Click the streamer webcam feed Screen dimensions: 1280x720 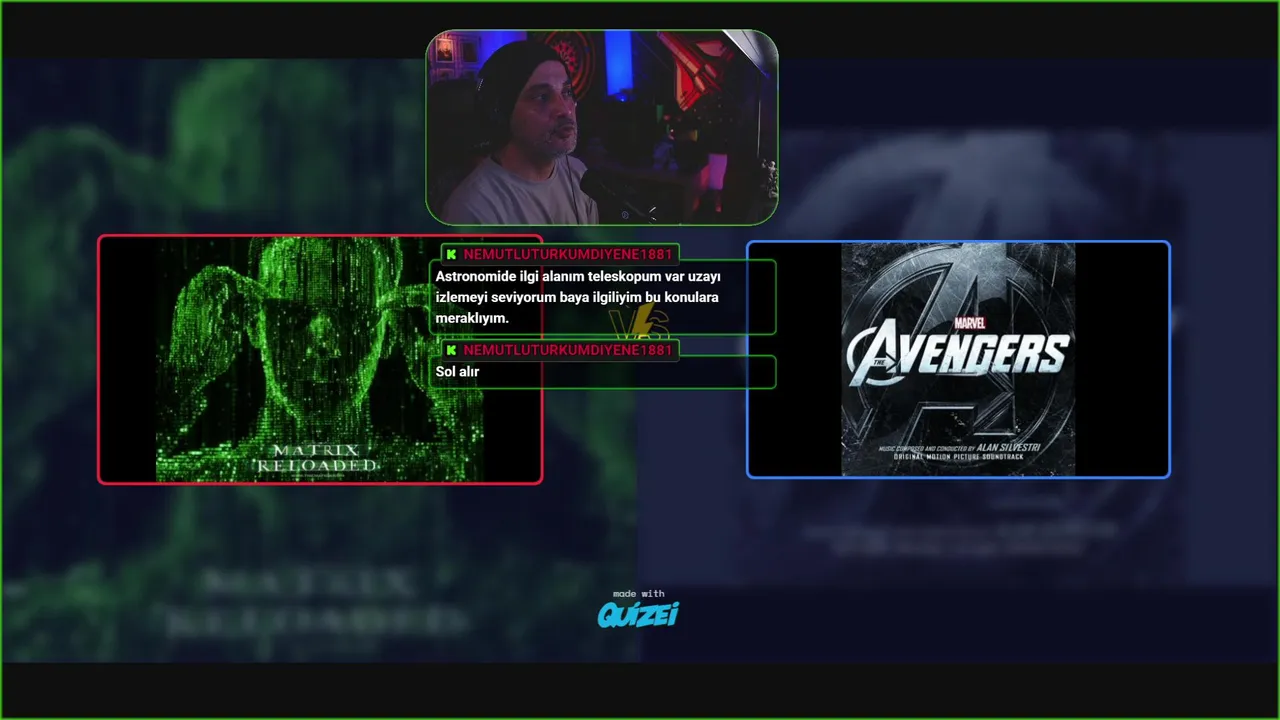[602, 127]
